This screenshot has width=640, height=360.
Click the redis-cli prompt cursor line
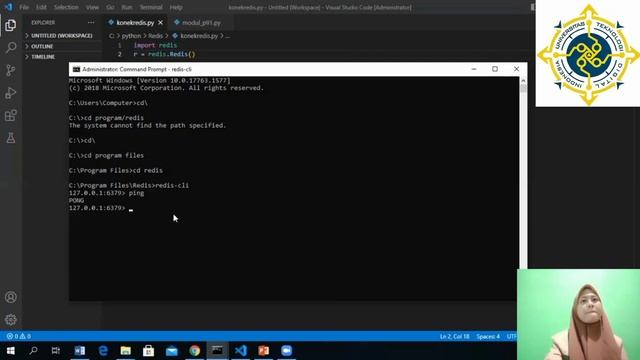pos(101,208)
